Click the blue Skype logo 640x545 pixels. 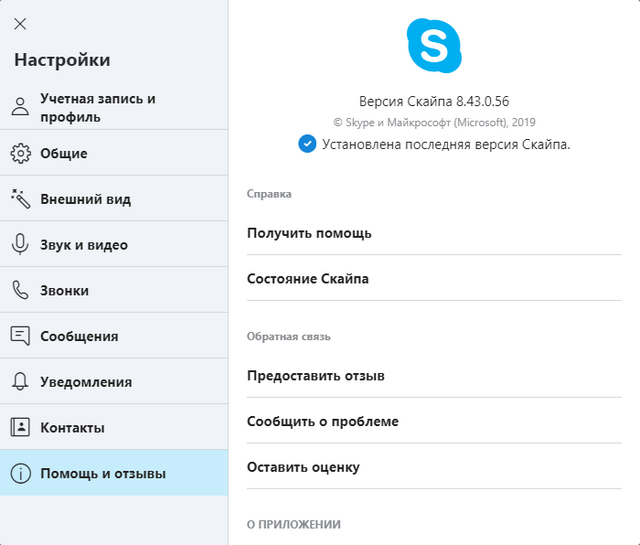[x=434, y=45]
